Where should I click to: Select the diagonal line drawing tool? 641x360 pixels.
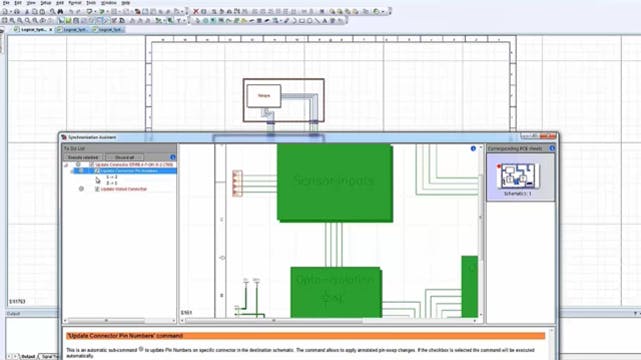pyautogui.click(x=317, y=20)
